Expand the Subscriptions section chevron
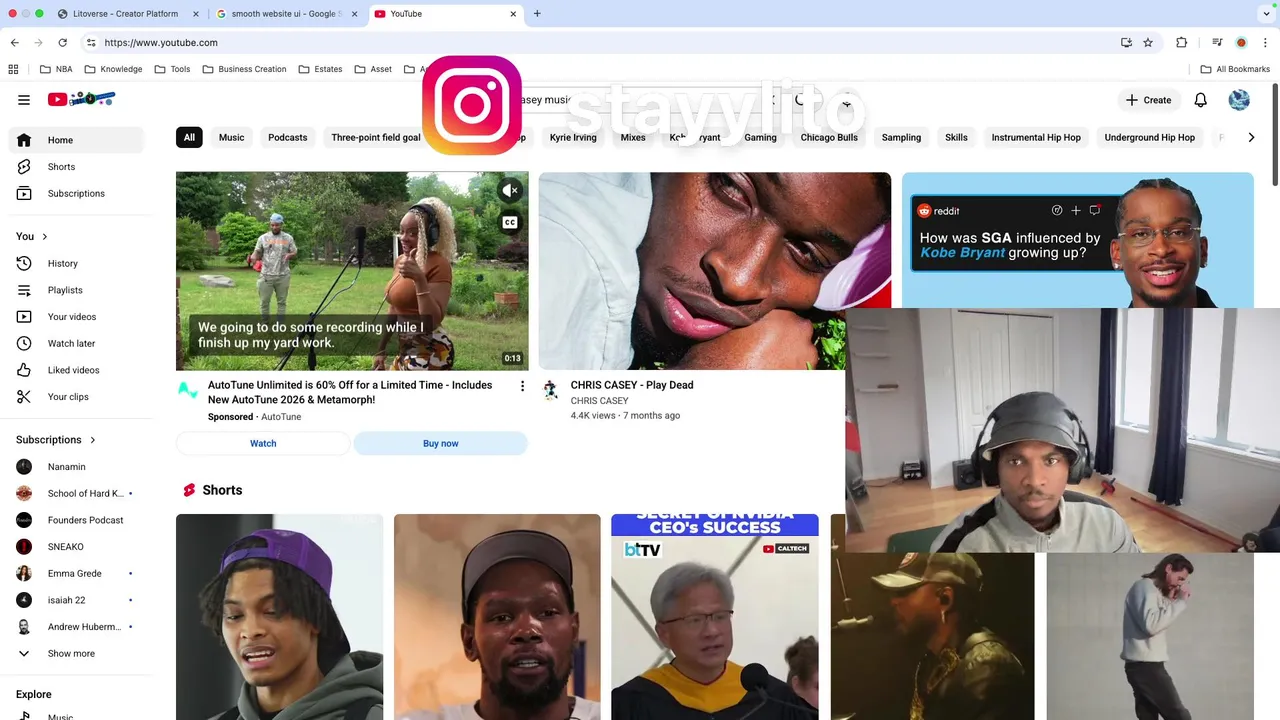Viewport: 1280px width, 720px height. tap(93, 440)
